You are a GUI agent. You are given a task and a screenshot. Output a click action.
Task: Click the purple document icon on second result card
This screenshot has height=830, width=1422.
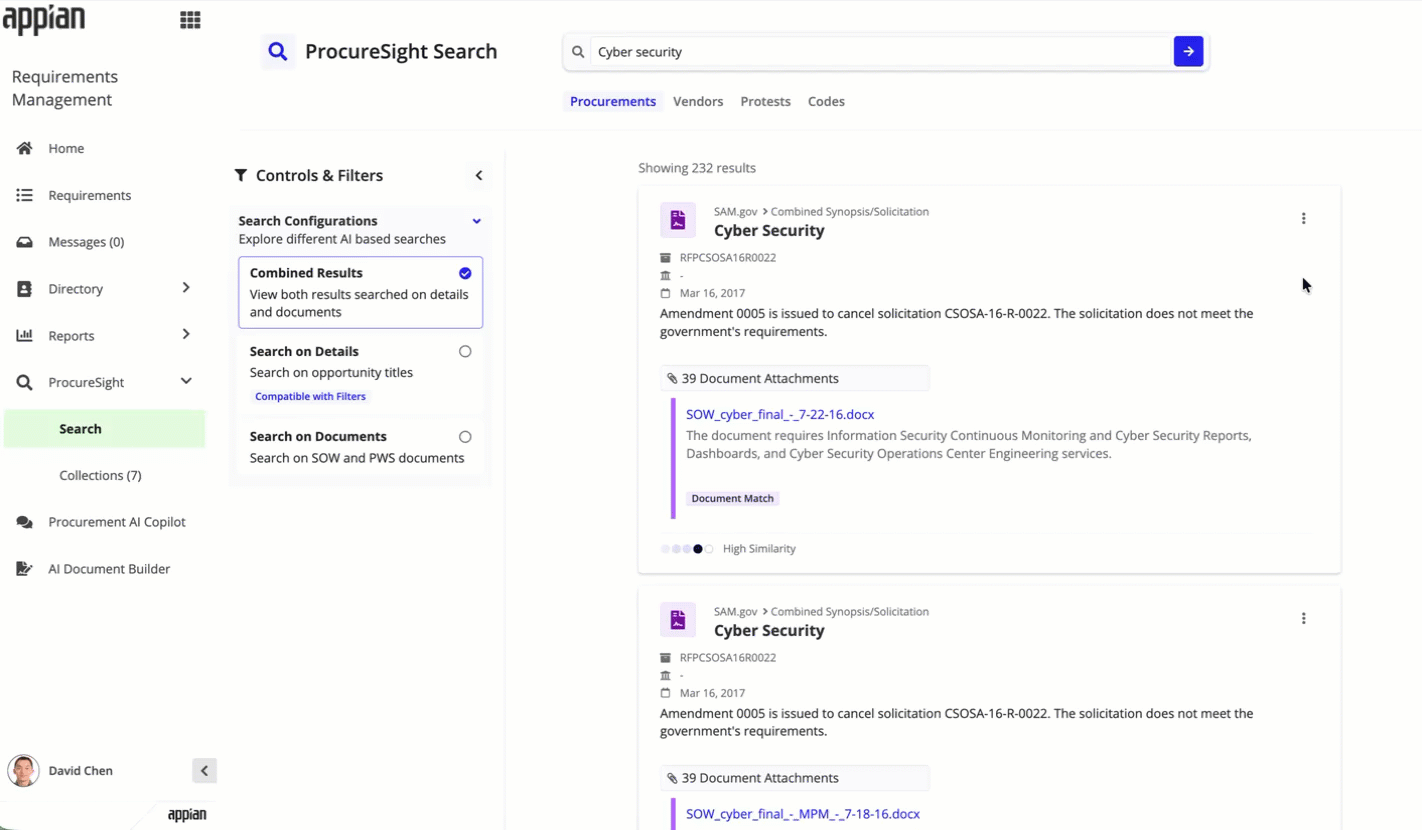click(678, 620)
